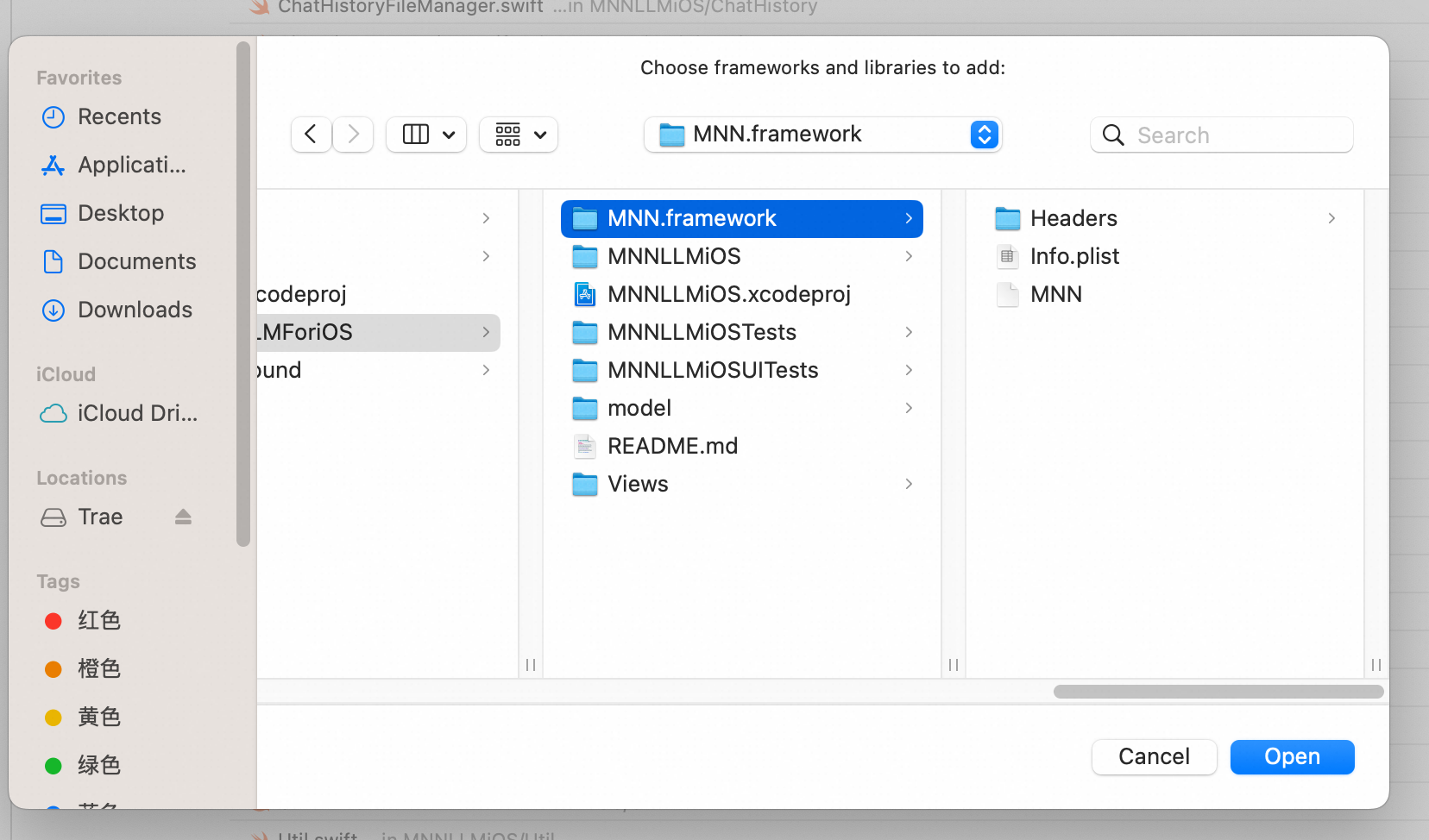Click the sidebar vertical scrollbar
This screenshot has width=1429, height=840.
point(243,293)
